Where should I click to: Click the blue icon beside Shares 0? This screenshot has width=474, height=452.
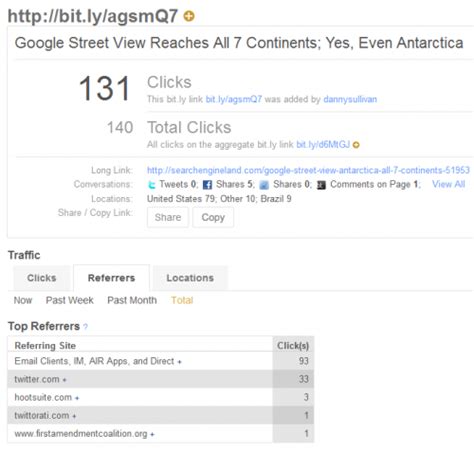264,185
